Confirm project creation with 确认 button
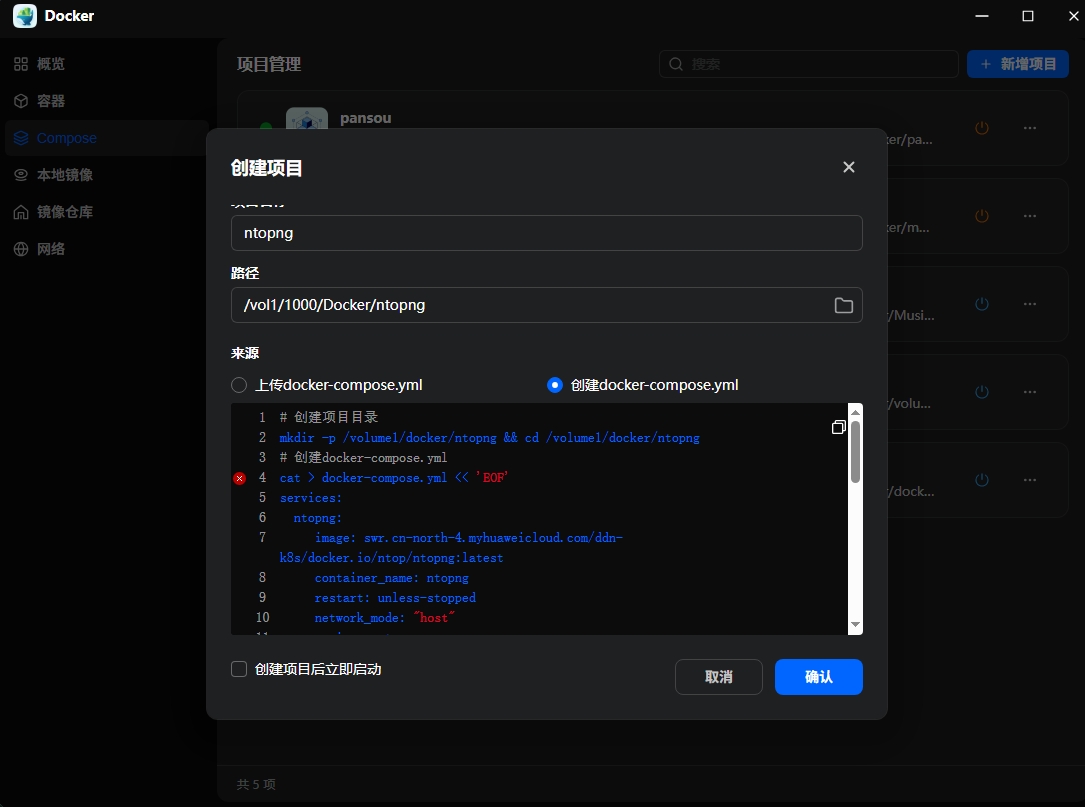Screen dimensions: 1085x807 [x=818, y=677]
